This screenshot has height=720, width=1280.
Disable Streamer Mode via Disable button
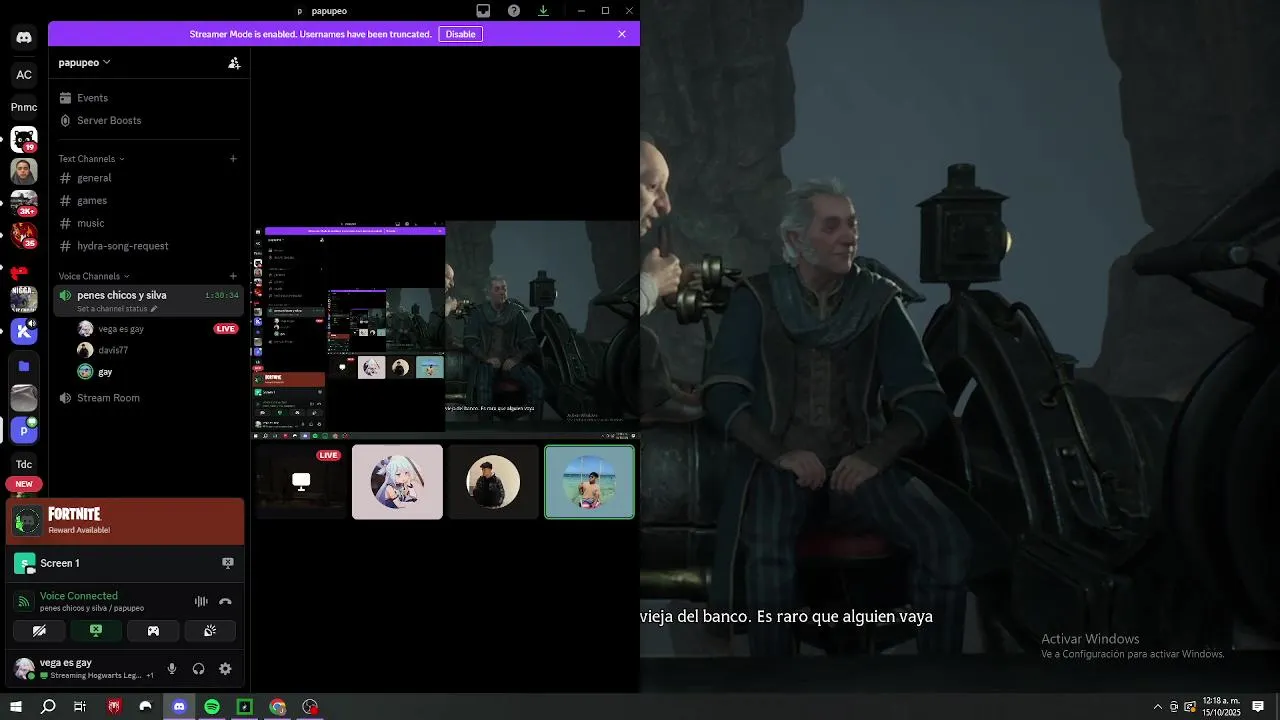(460, 34)
